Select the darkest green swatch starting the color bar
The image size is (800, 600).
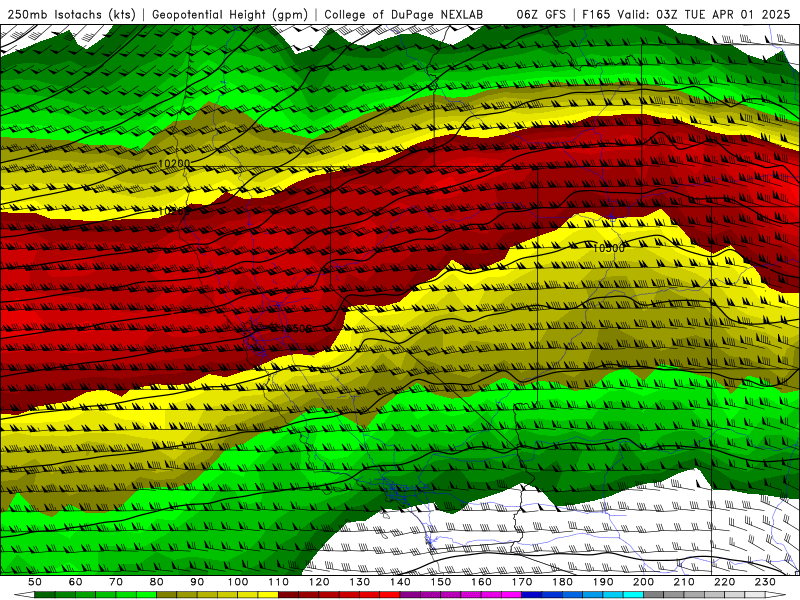(45, 595)
